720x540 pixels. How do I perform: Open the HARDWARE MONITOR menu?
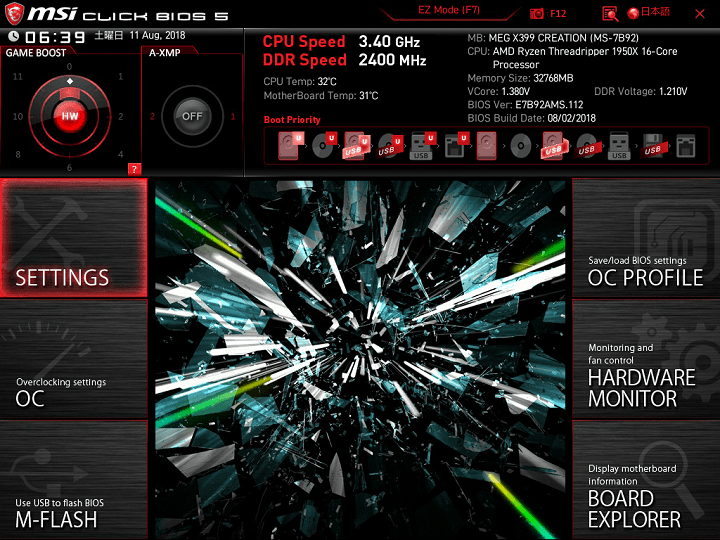646,360
